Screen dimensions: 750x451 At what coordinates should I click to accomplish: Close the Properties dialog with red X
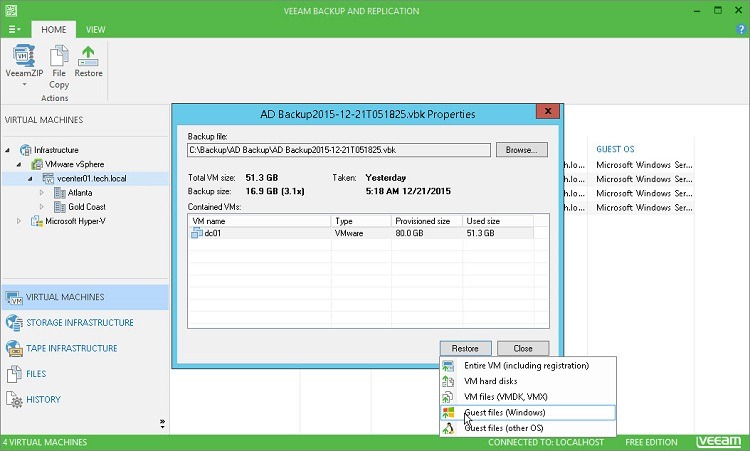[x=548, y=111]
